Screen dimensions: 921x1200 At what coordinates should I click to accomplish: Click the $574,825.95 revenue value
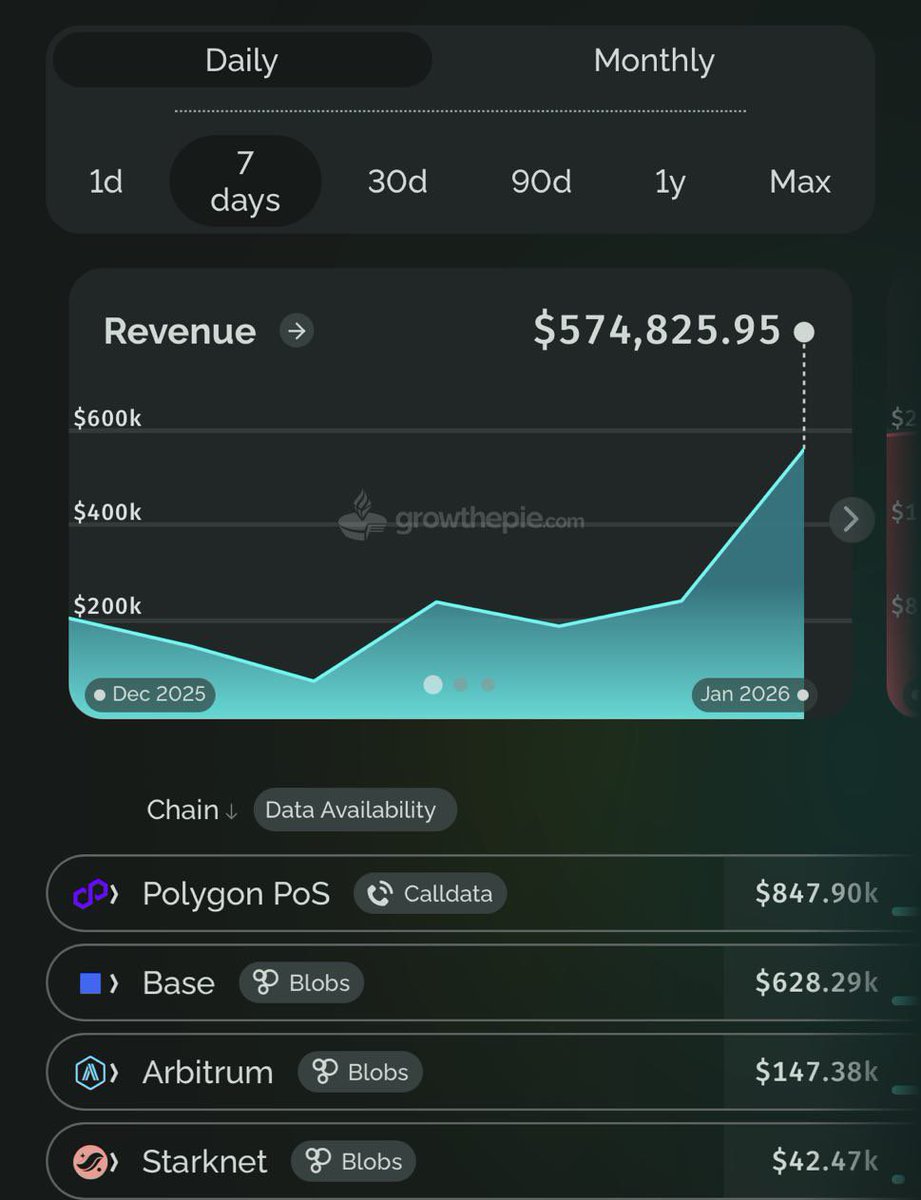pos(657,329)
